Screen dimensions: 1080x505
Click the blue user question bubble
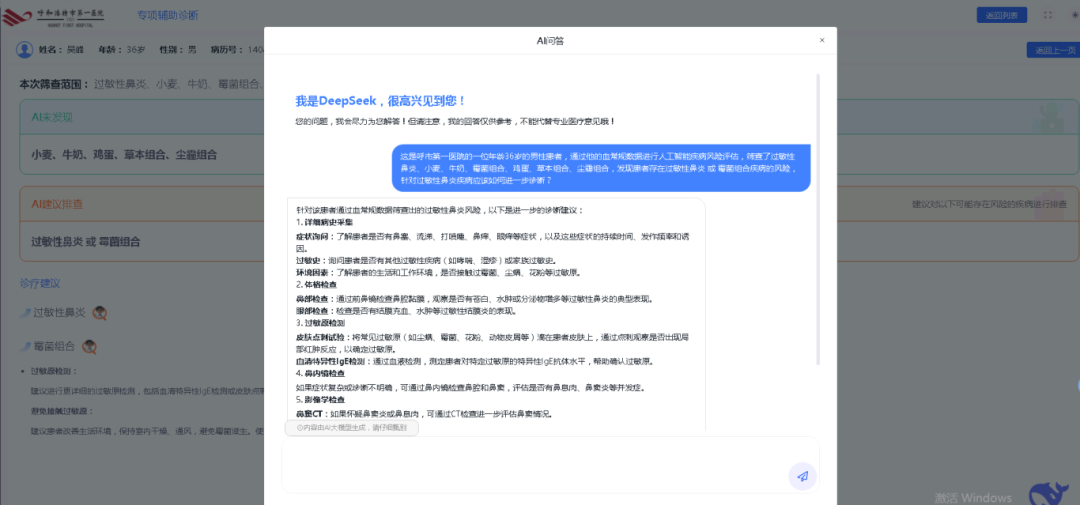[x=600, y=168]
